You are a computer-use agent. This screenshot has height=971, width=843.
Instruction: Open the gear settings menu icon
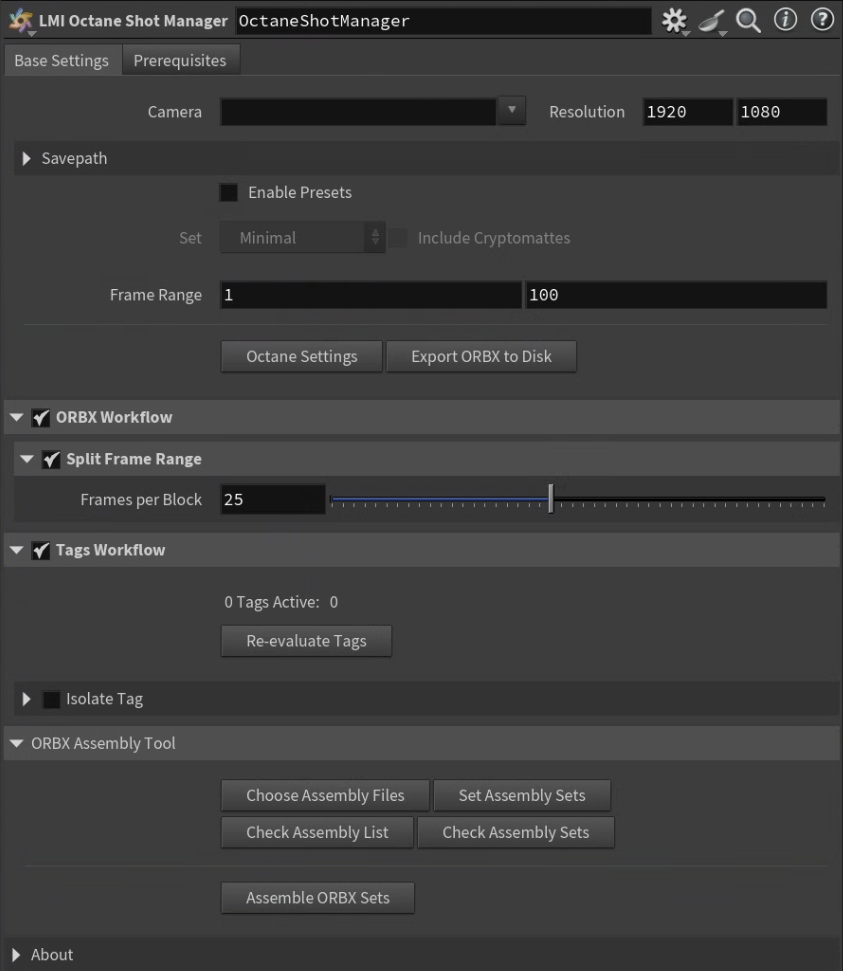[x=674, y=20]
